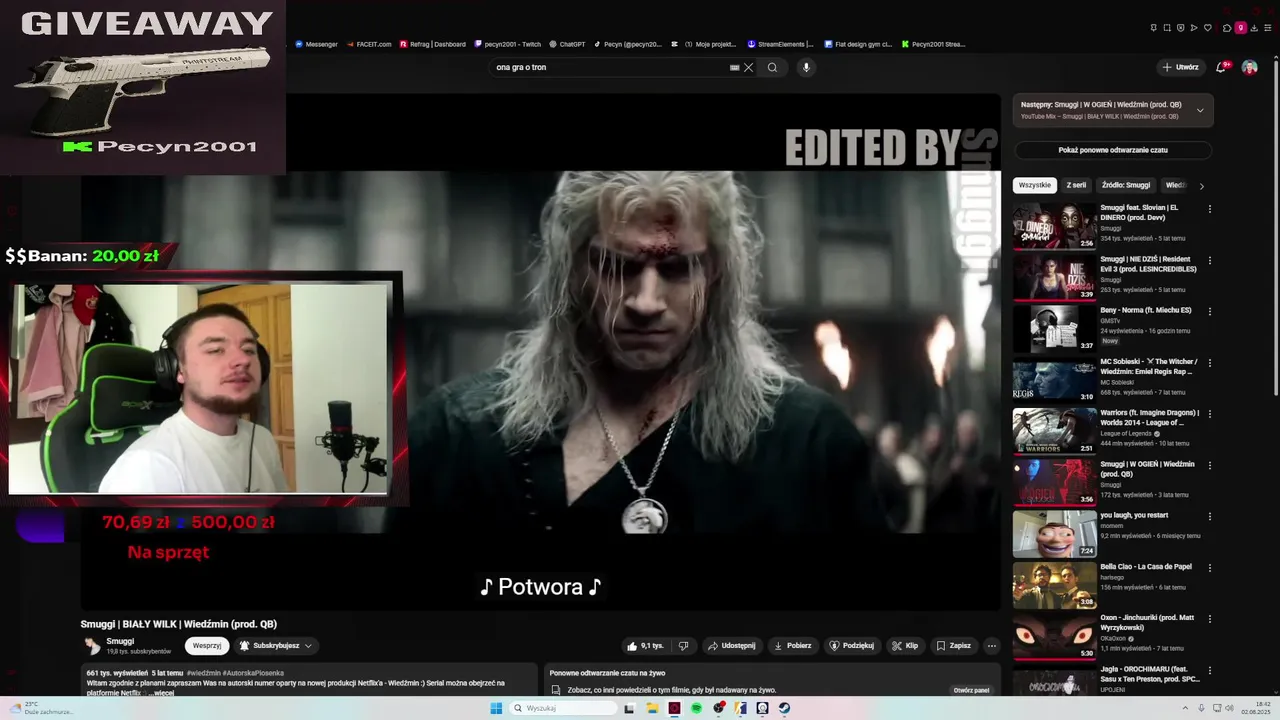Image resolution: width=1280 pixels, height=720 pixels.
Task: Open the #wiedźmin hashtag link
Action: click(x=203, y=673)
